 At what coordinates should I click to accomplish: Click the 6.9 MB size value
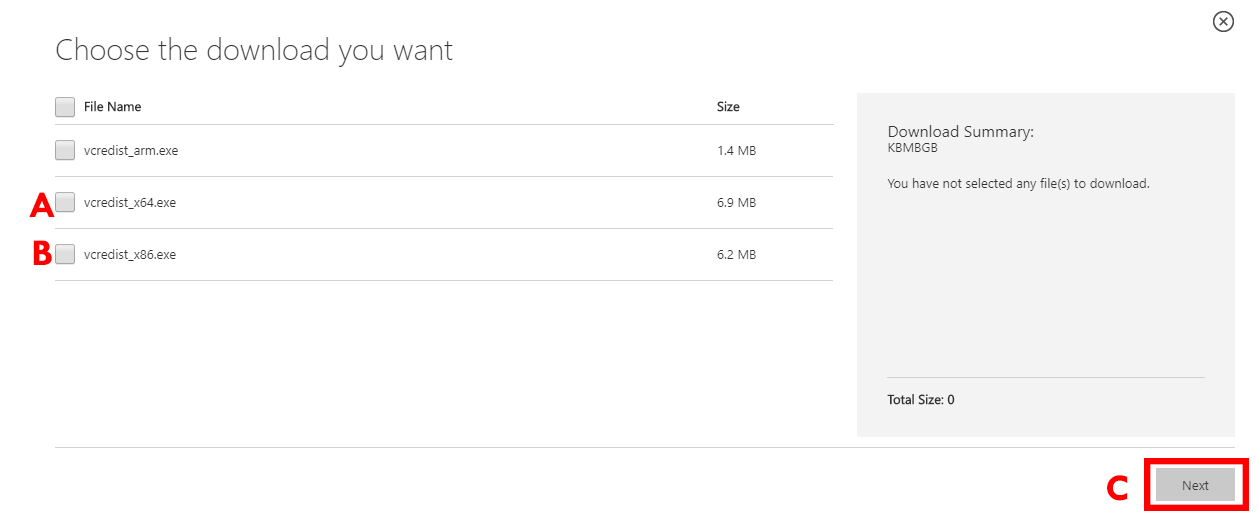coord(736,203)
